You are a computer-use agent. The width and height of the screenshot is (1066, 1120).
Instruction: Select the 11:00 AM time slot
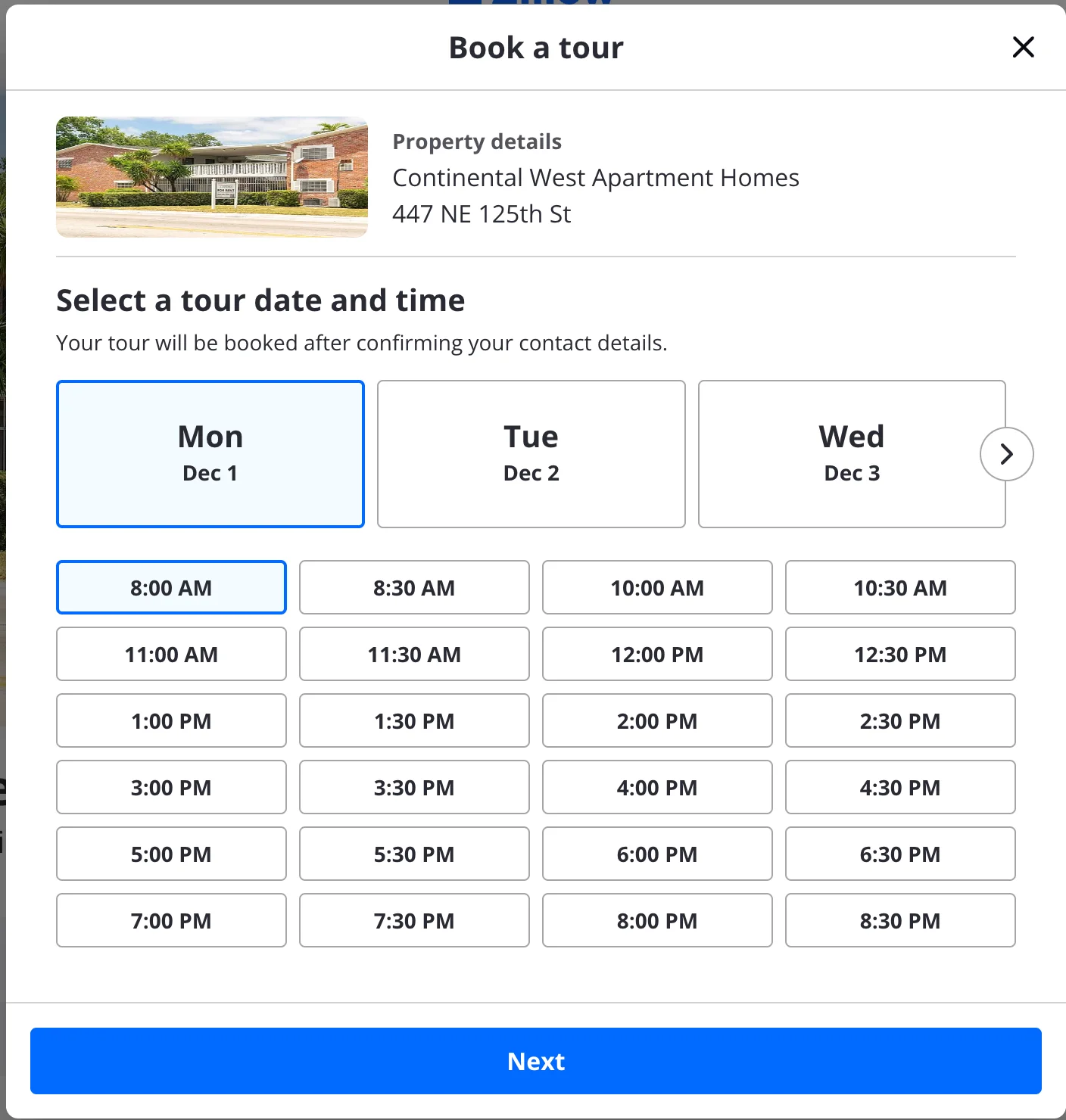171,654
